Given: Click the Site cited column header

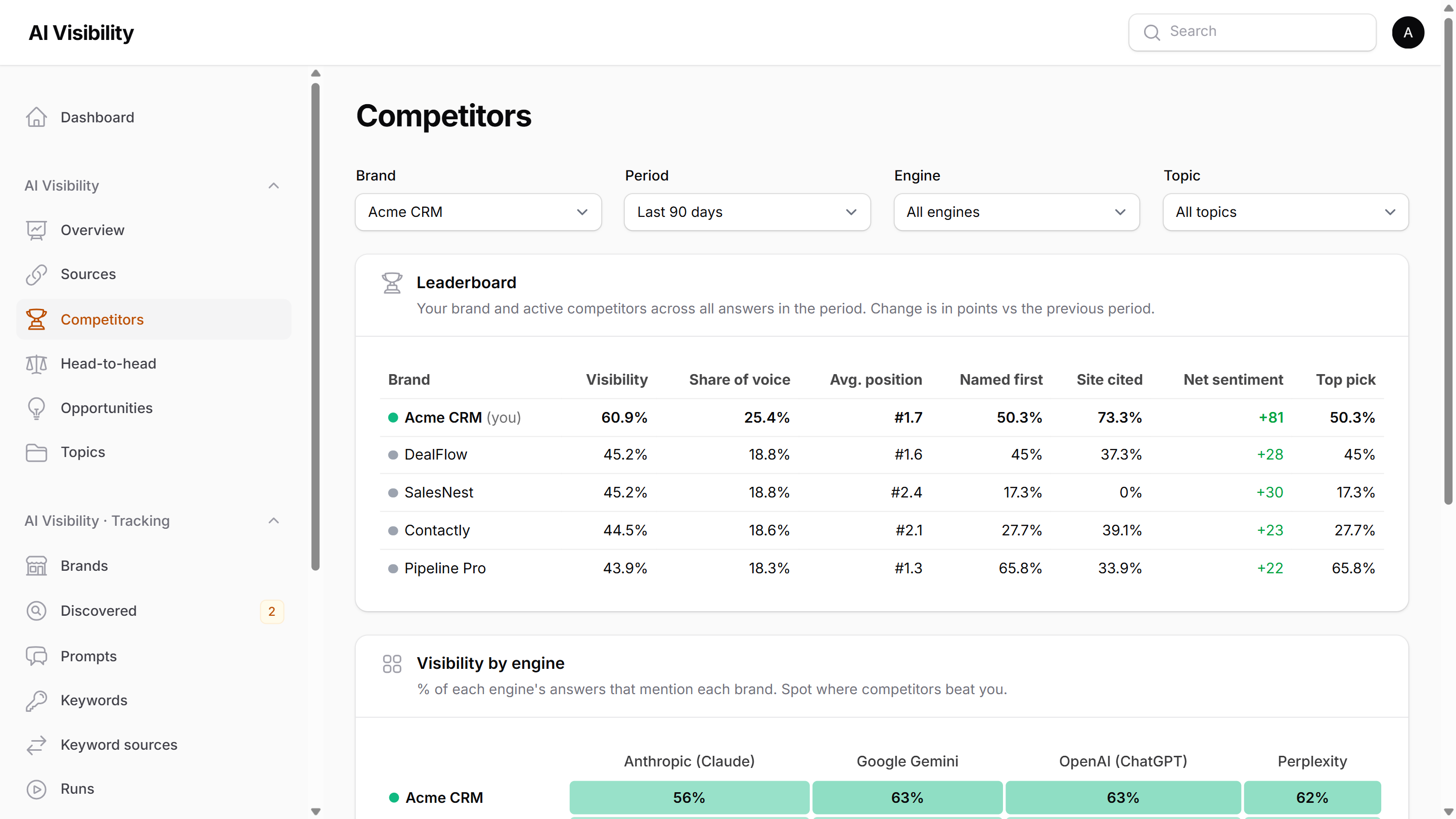Looking at the screenshot, I should tap(1109, 380).
